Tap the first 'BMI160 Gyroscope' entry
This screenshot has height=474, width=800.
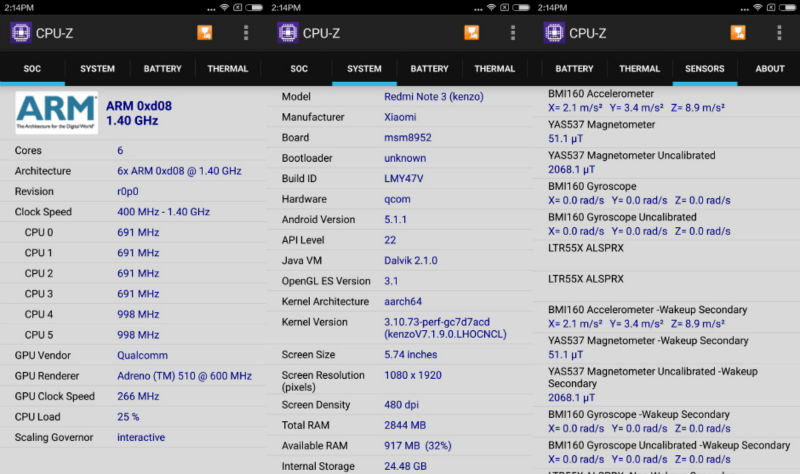pyautogui.click(x=666, y=193)
